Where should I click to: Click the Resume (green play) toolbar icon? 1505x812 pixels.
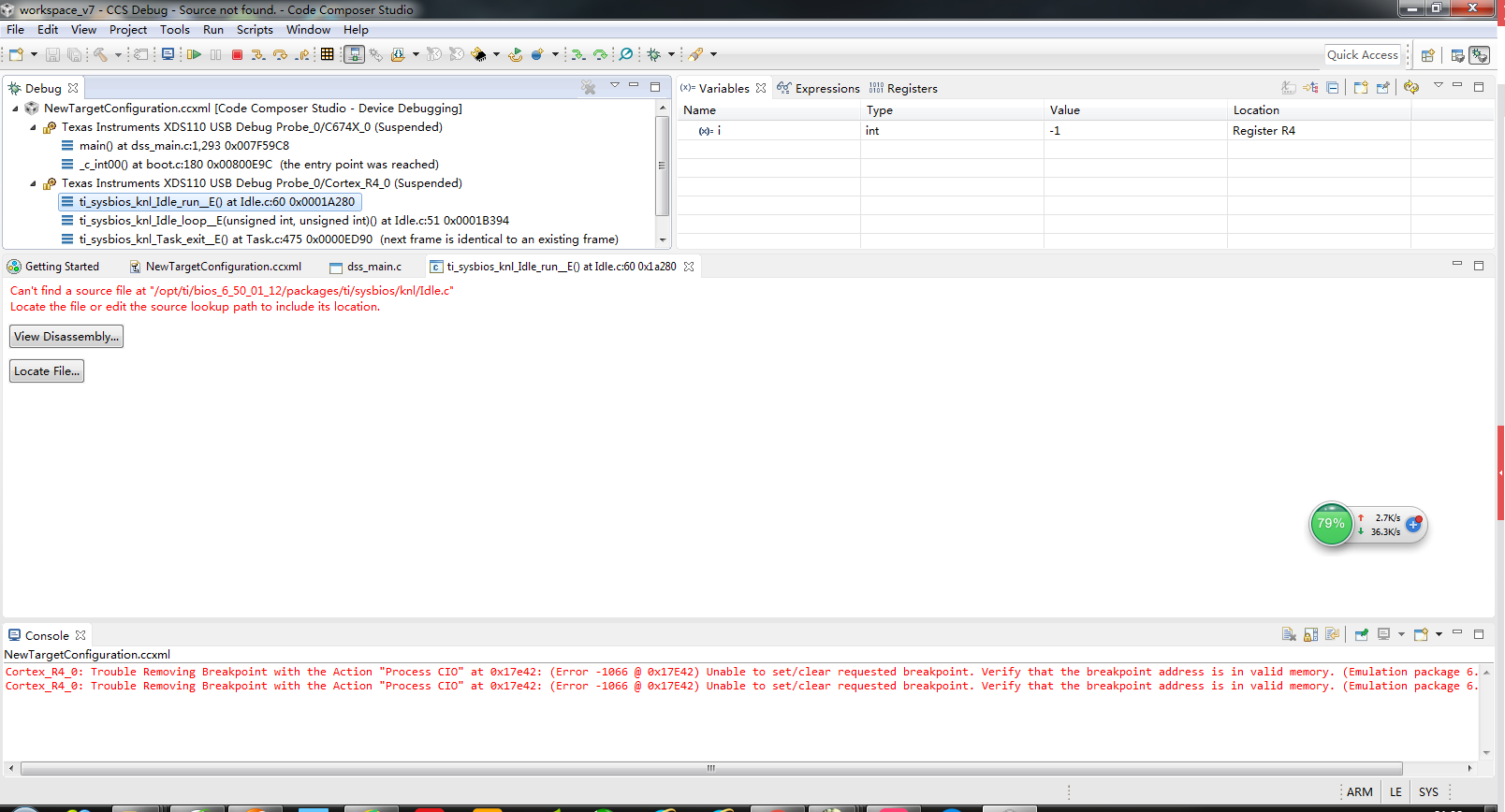coord(194,54)
